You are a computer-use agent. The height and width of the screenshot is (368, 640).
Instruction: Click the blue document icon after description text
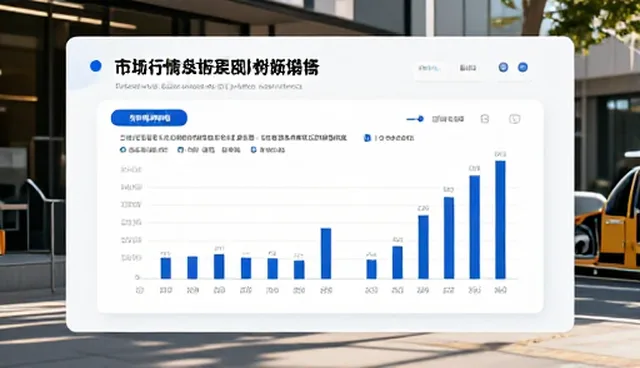pos(367,138)
